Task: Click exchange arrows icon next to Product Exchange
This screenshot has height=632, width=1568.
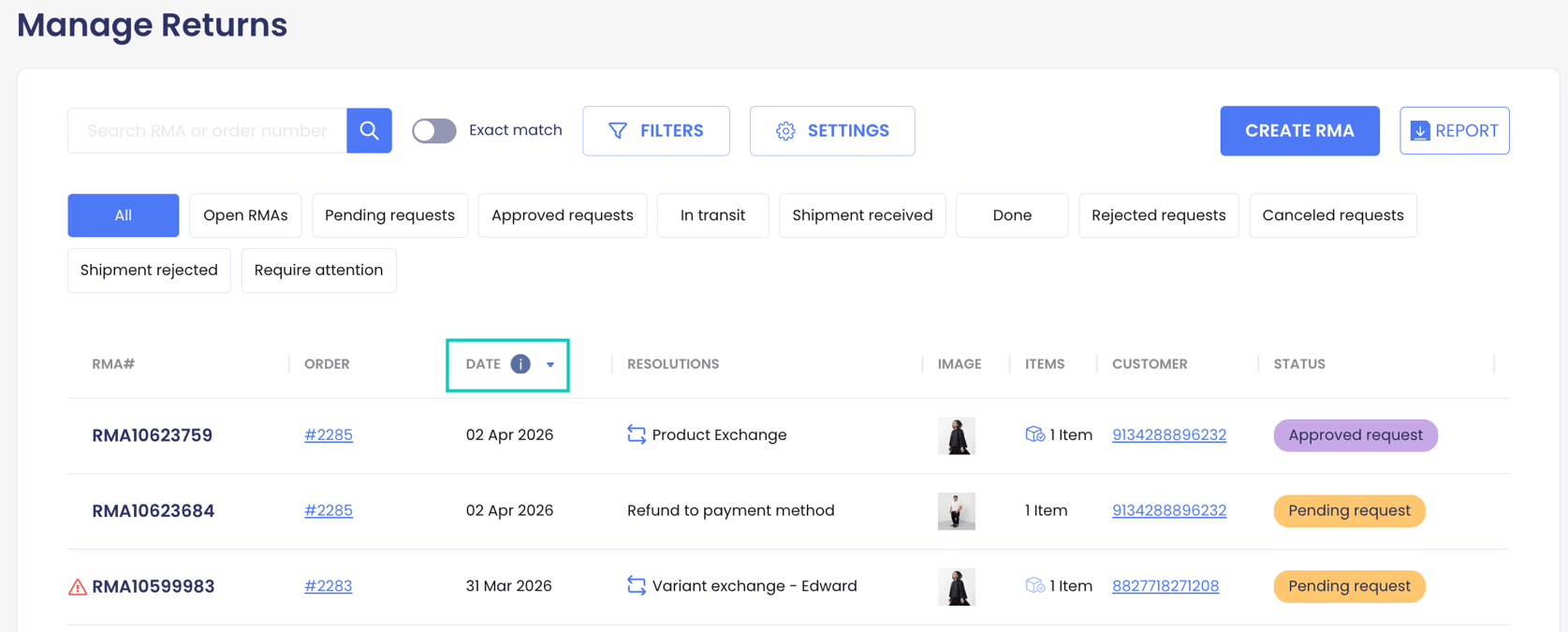Action: (x=637, y=434)
